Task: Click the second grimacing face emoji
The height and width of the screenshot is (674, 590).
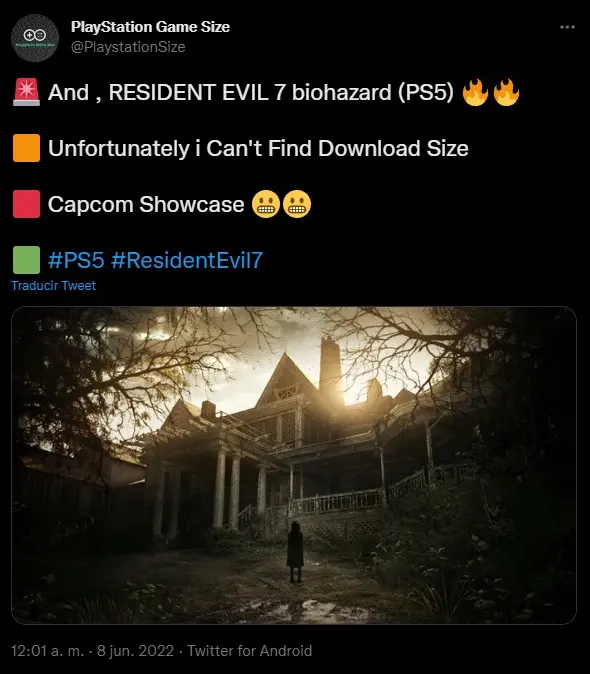Action: [x=297, y=204]
